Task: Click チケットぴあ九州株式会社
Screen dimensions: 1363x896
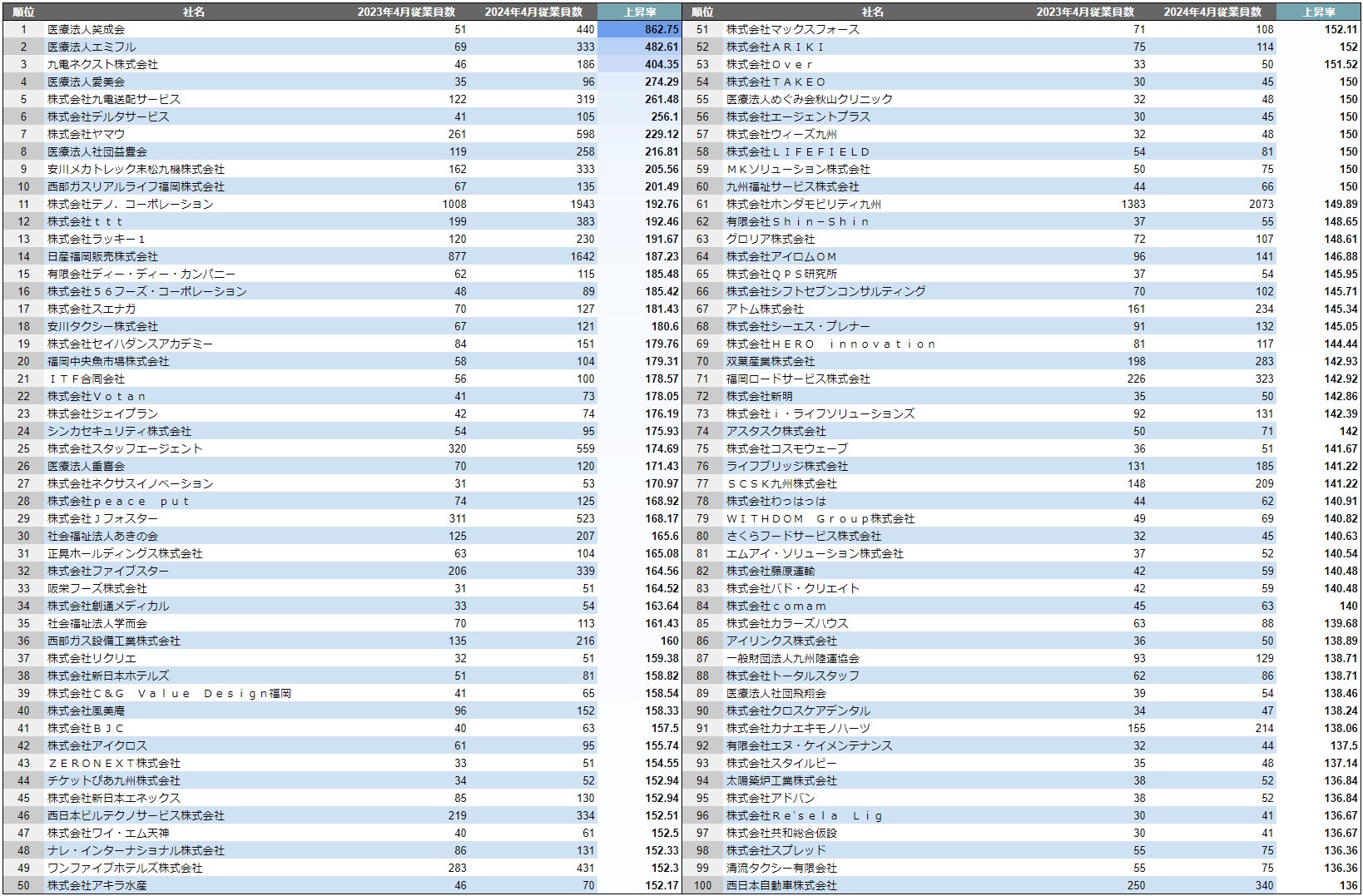Action: (x=114, y=780)
